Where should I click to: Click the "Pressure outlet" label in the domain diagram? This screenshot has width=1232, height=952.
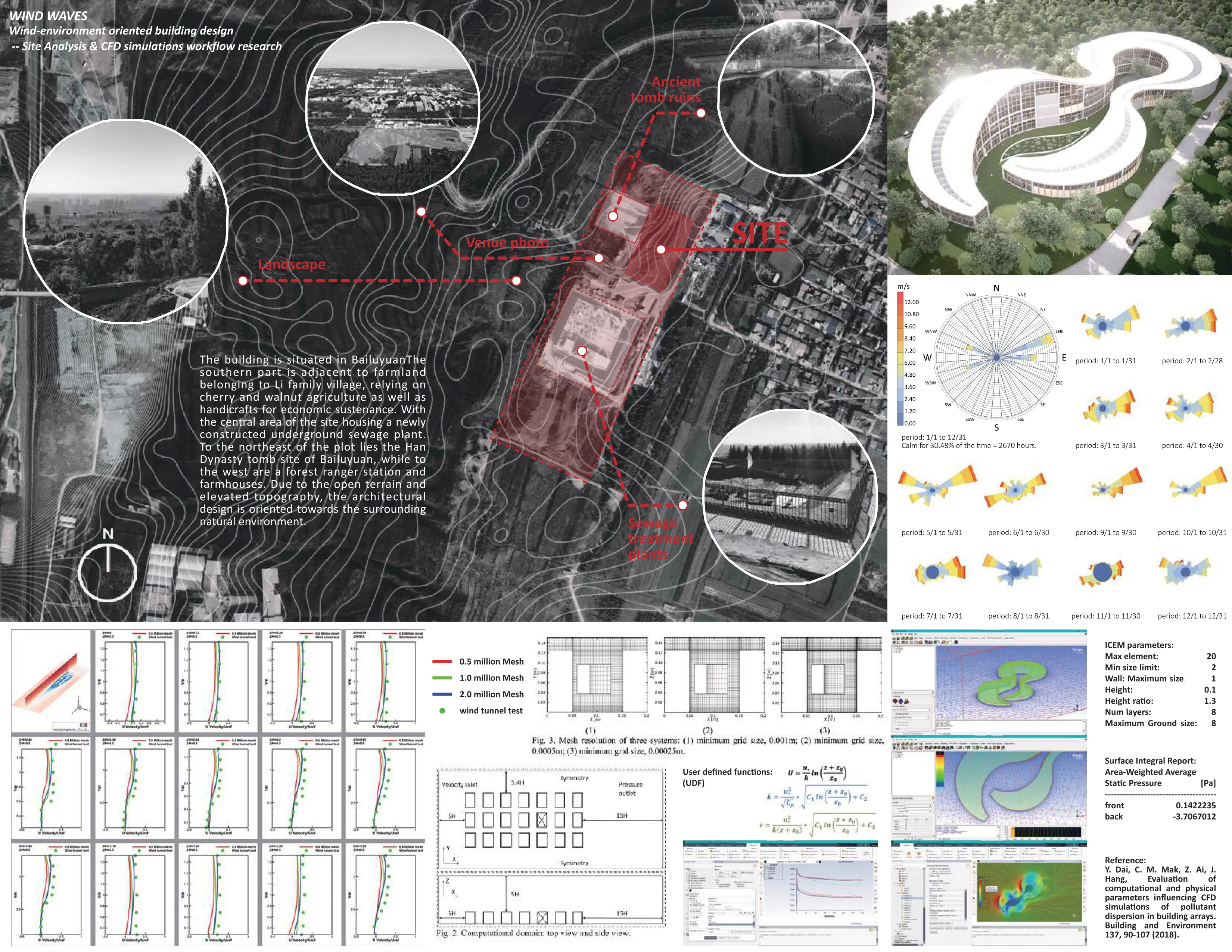(x=630, y=788)
